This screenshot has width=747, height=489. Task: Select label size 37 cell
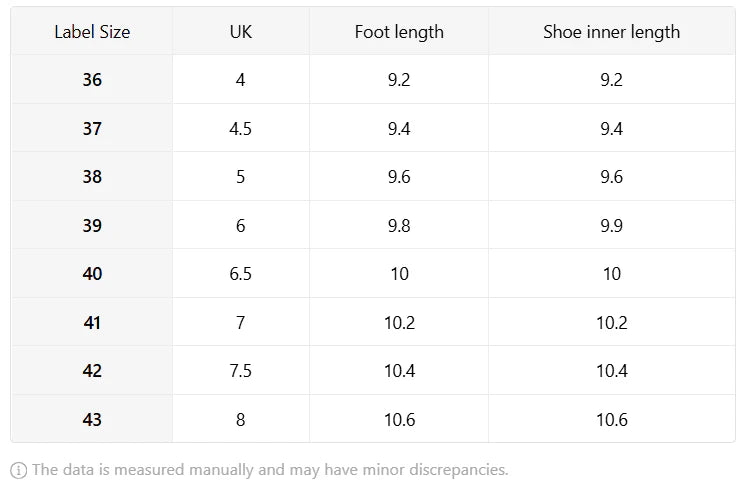[x=92, y=128]
